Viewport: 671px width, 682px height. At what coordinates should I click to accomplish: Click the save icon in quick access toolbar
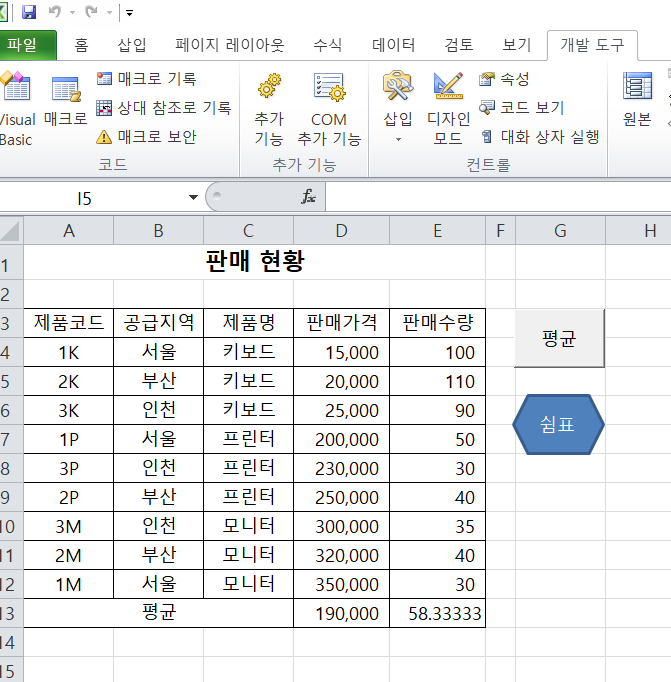tap(29, 13)
